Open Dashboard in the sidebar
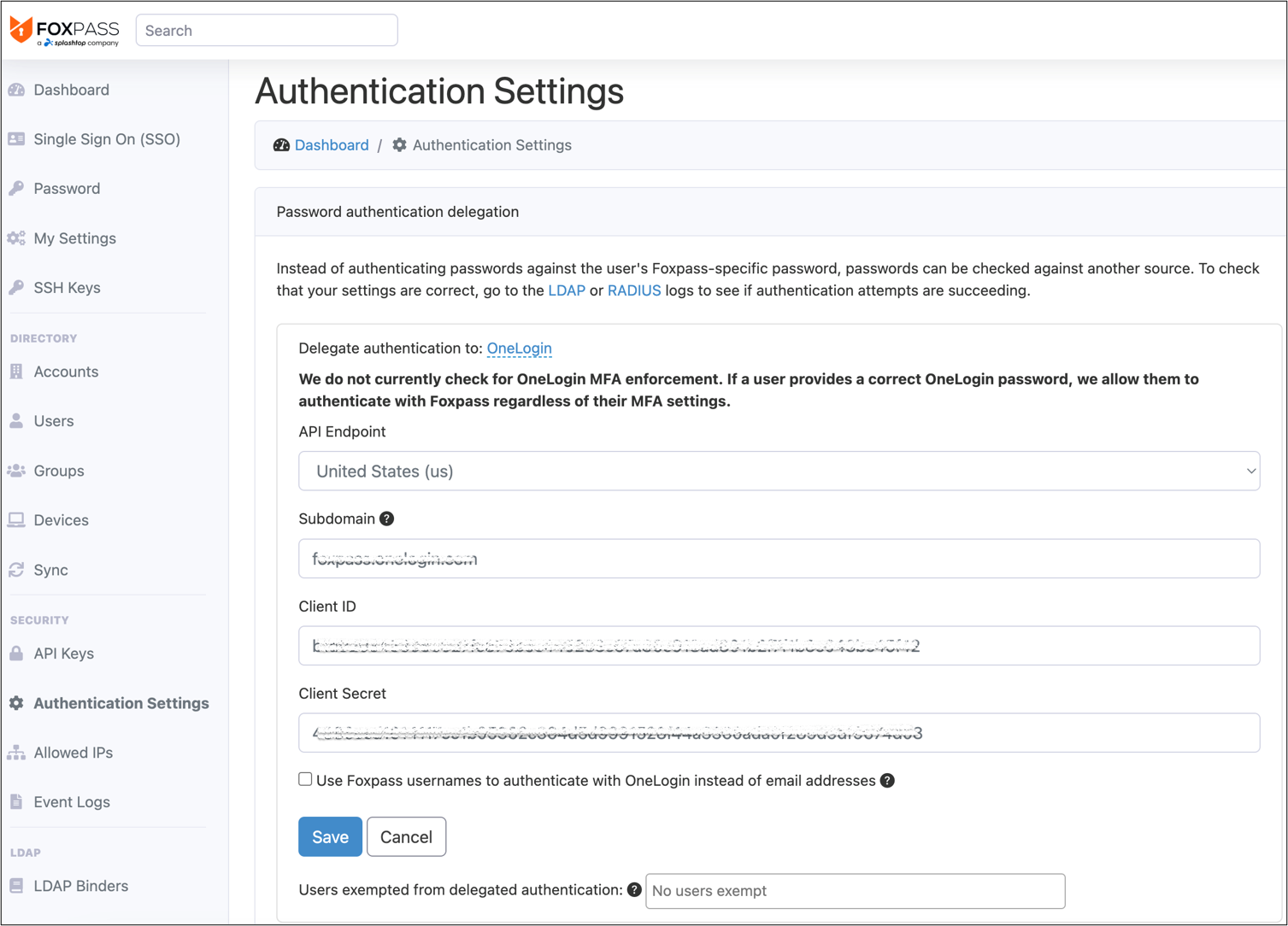1288x926 pixels. tap(71, 90)
